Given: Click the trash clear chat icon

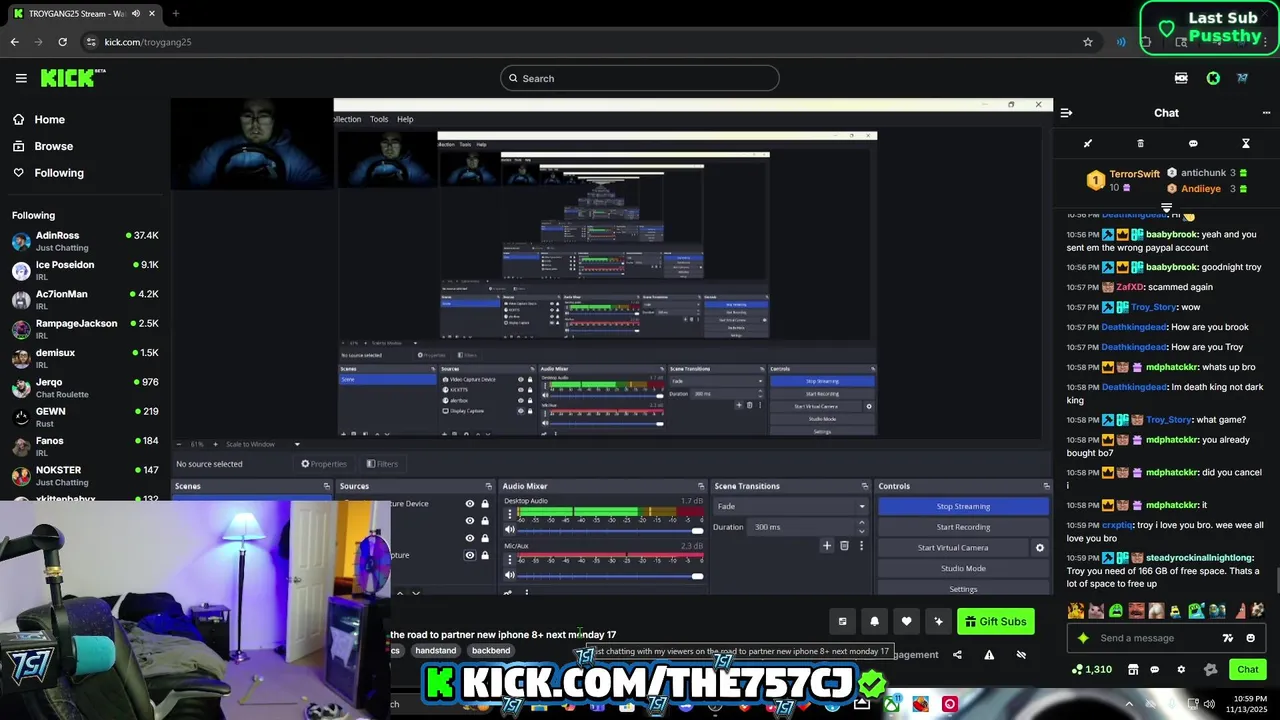Looking at the screenshot, I should click(1140, 143).
